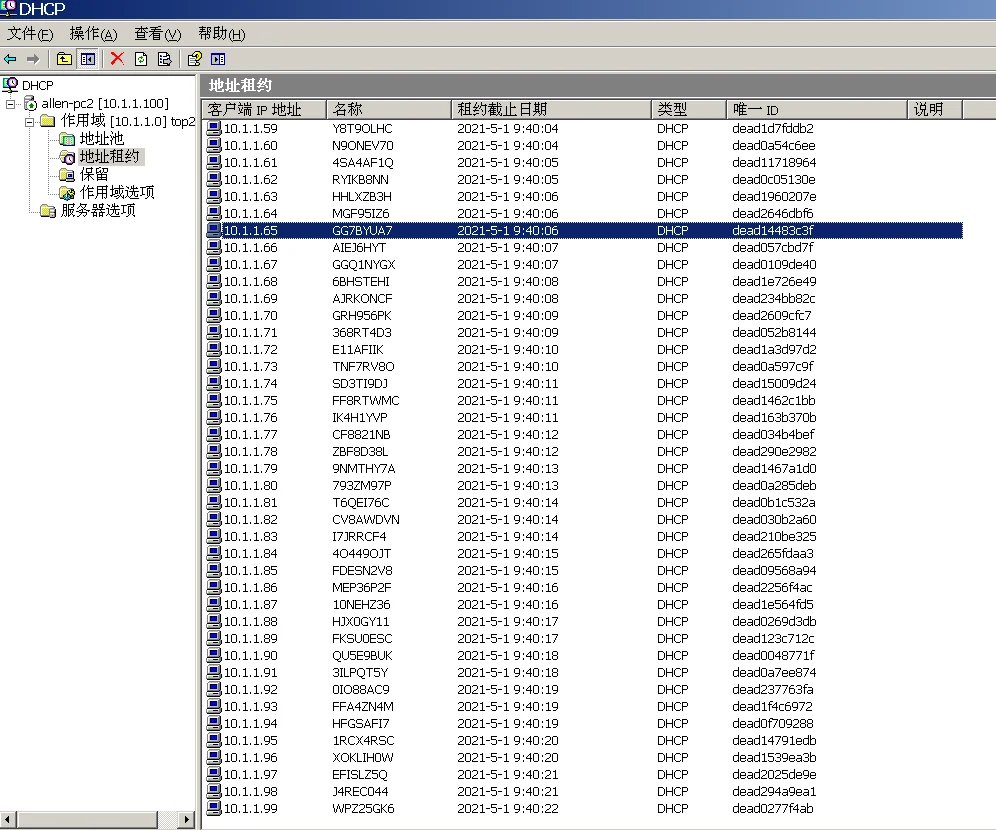The width and height of the screenshot is (996, 830).
Task: Click the 地址池 folder icon
Action: click(67, 138)
